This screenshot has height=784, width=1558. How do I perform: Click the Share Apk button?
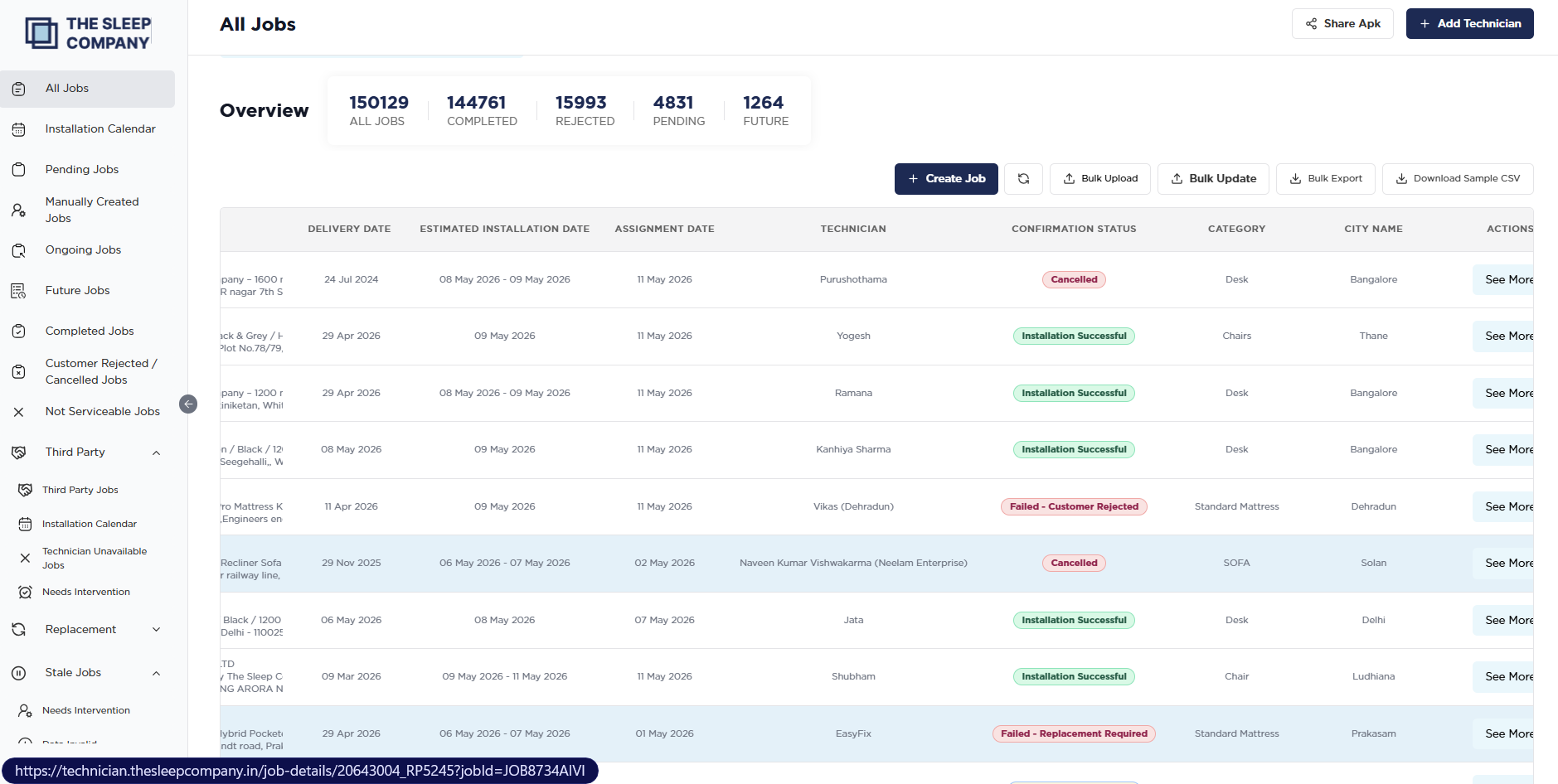coord(1342,24)
